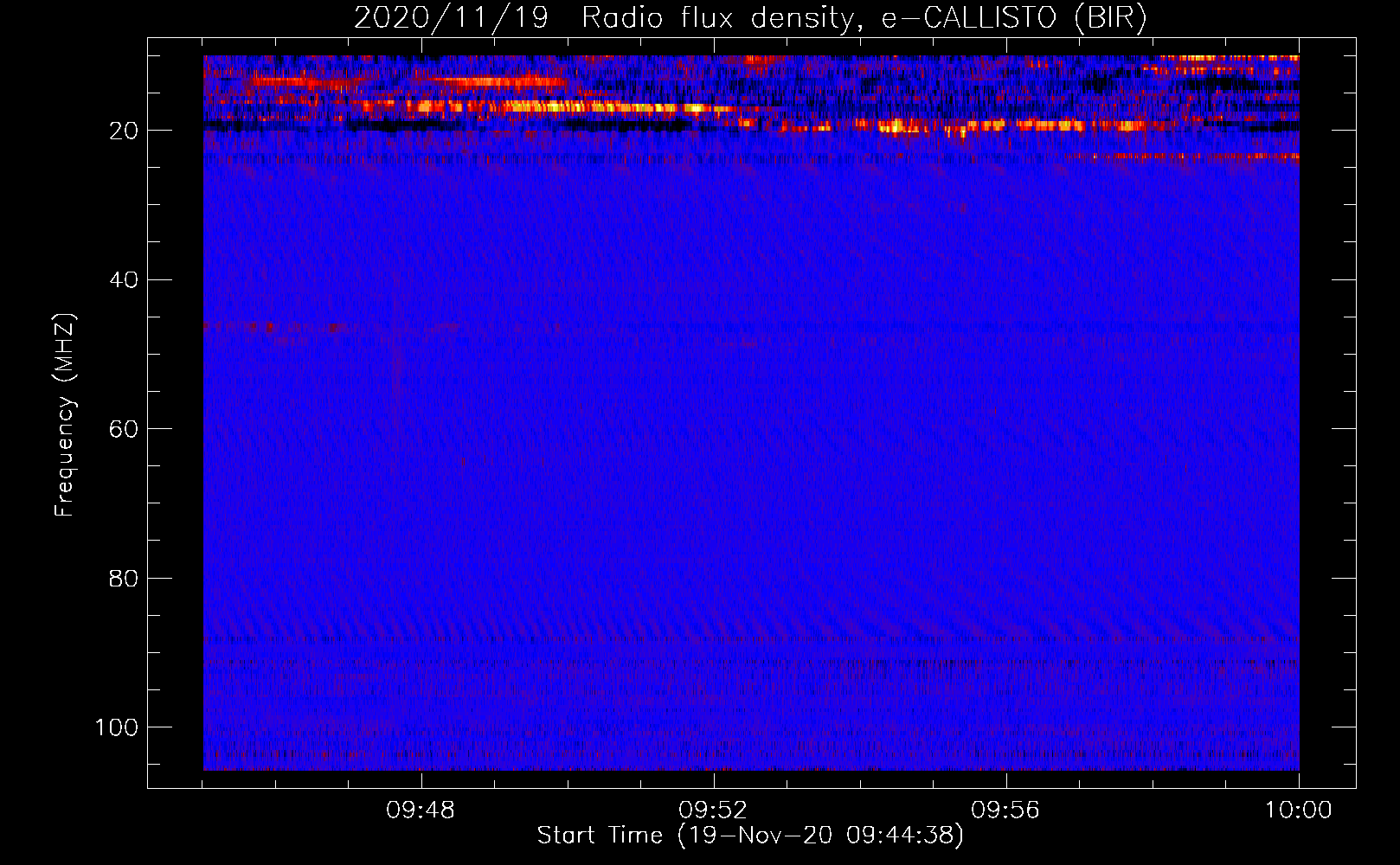
Task: Click the 20 MHz frequency tick label
Action: click(124, 131)
